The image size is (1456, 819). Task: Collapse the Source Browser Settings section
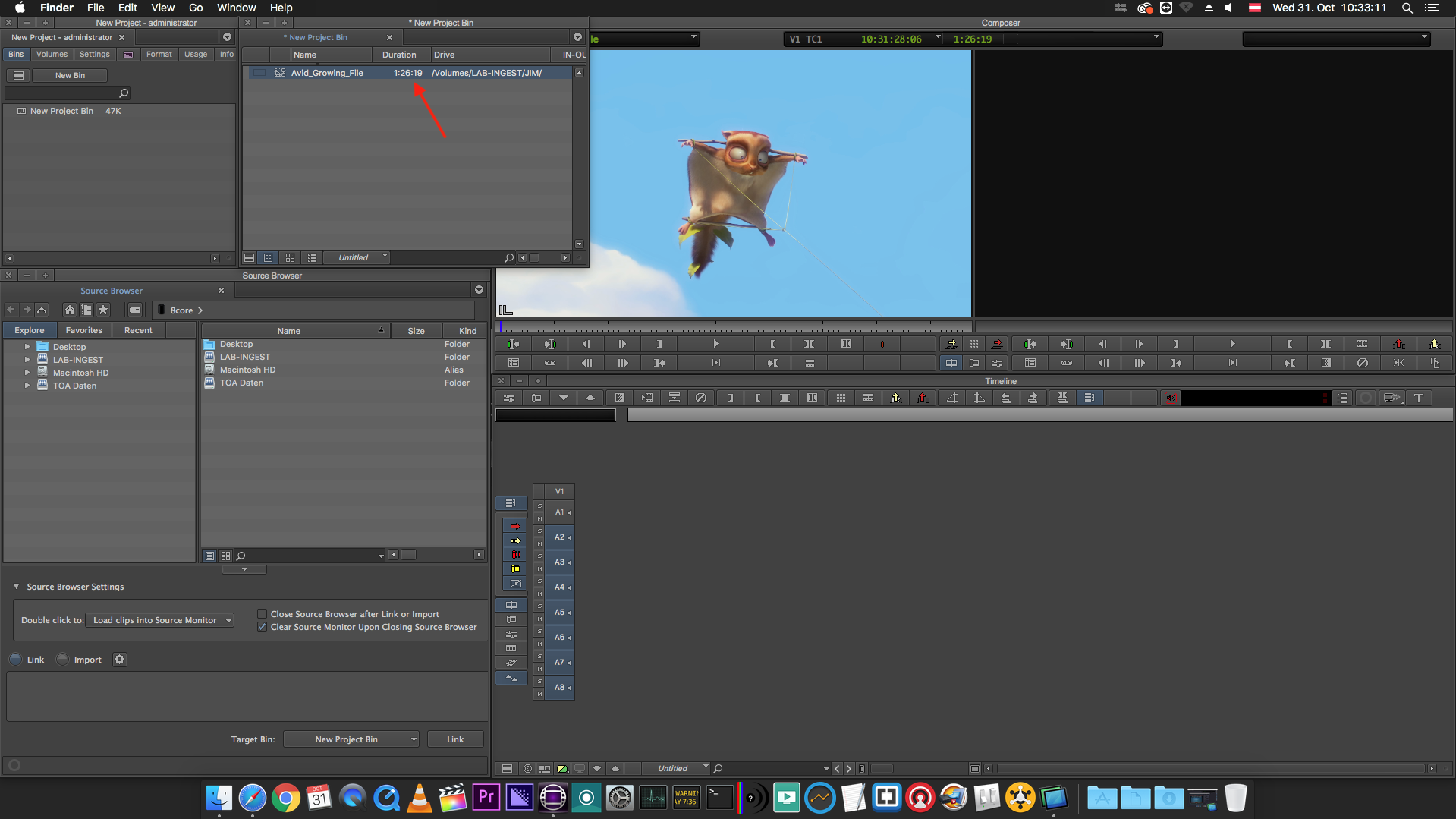[x=16, y=587]
